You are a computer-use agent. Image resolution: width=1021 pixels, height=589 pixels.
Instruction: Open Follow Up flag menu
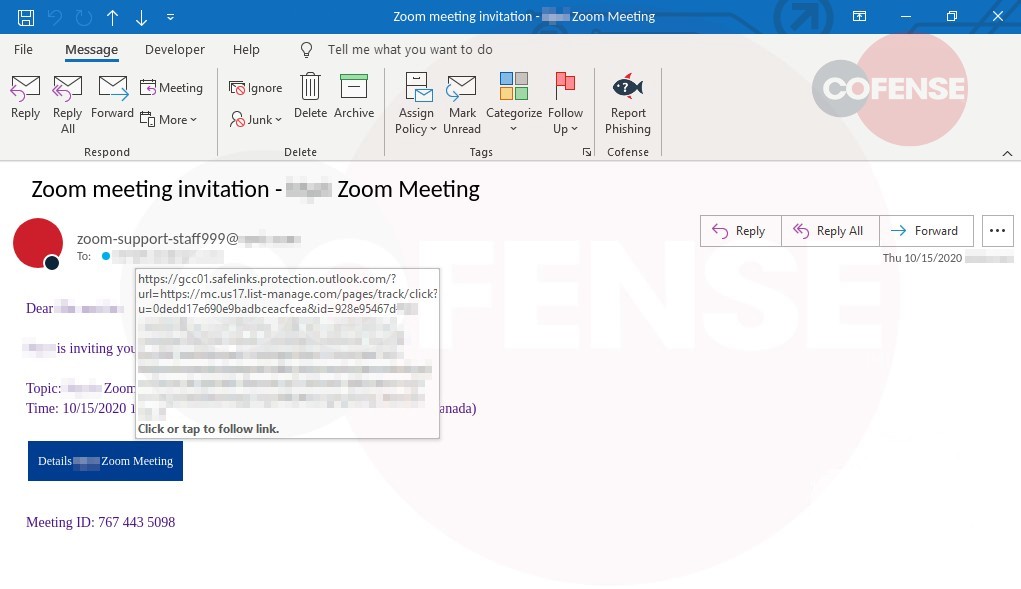click(565, 104)
